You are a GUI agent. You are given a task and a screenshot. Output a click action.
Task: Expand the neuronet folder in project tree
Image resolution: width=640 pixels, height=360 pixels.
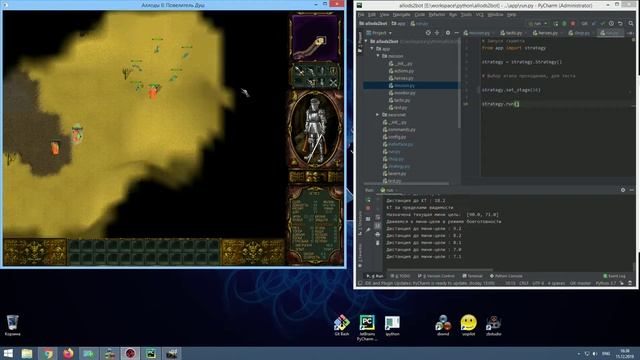[378, 115]
